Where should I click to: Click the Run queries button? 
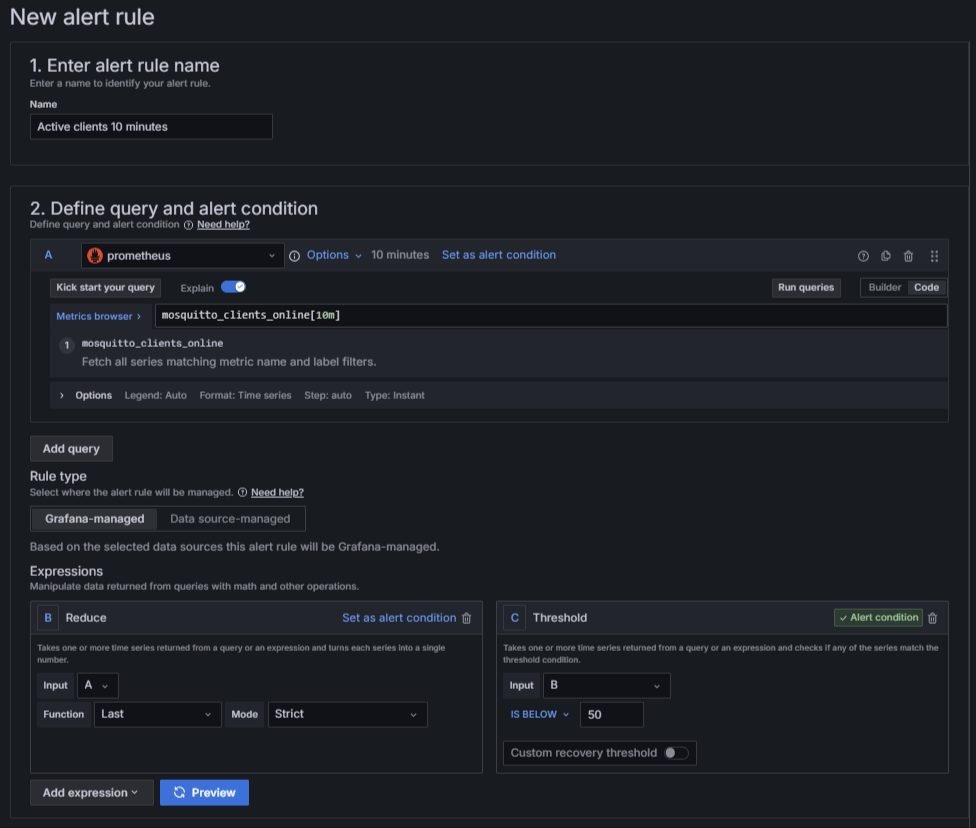[806, 287]
